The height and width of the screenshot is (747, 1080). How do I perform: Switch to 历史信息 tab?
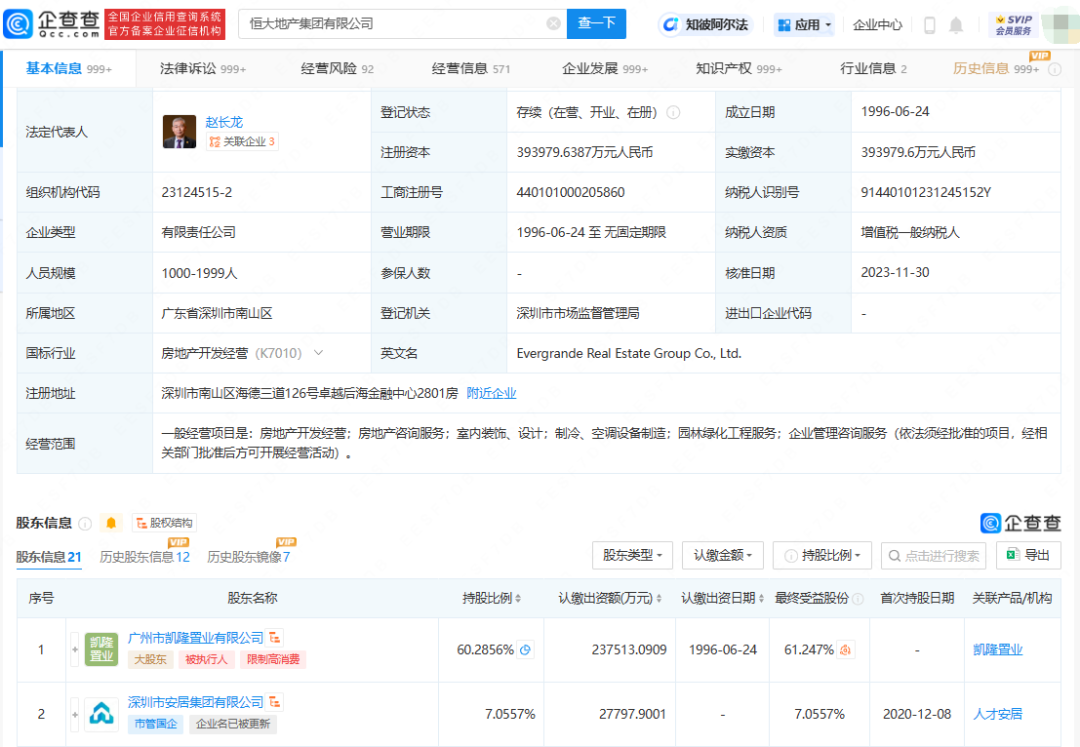click(996, 68)
